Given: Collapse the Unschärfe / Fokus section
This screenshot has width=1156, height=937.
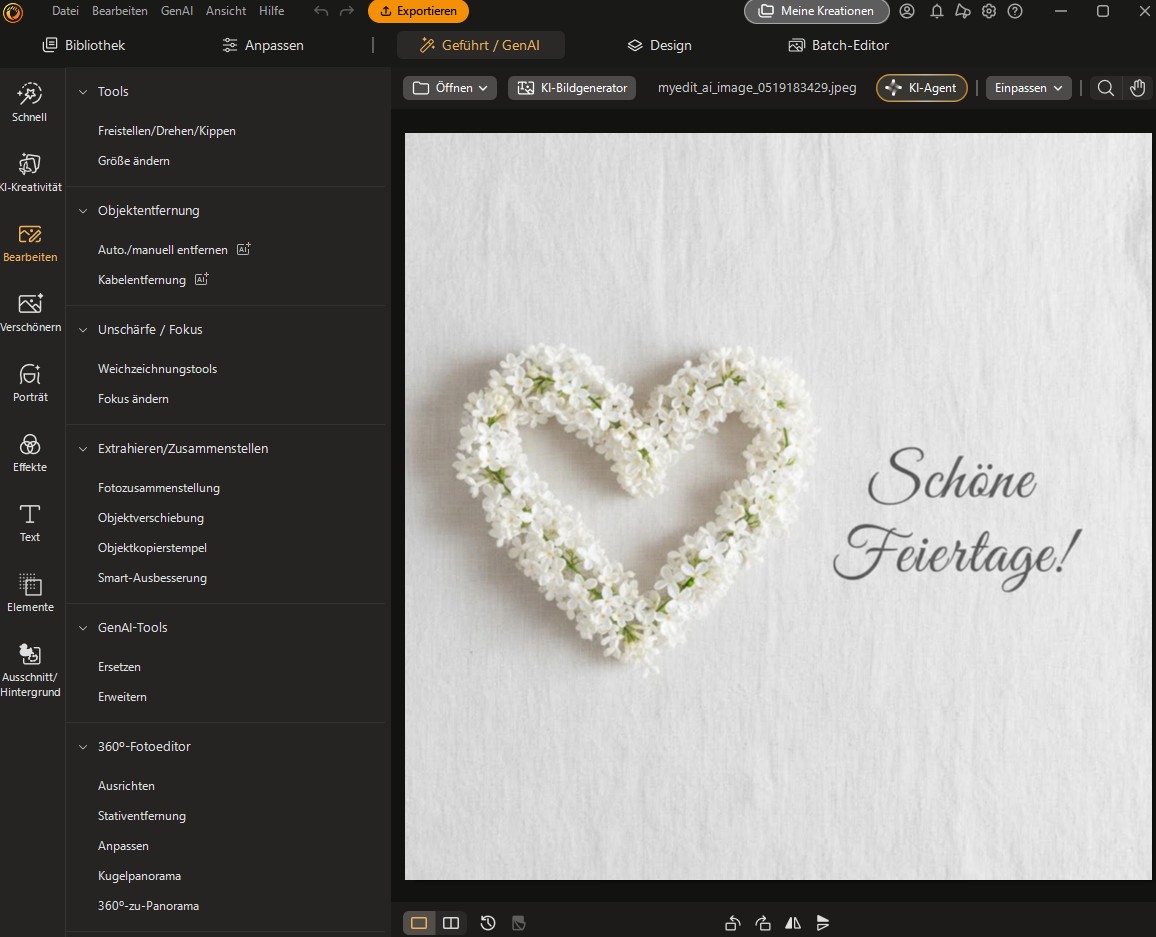Looking at the screenshot, I should [x=83, y=330].
